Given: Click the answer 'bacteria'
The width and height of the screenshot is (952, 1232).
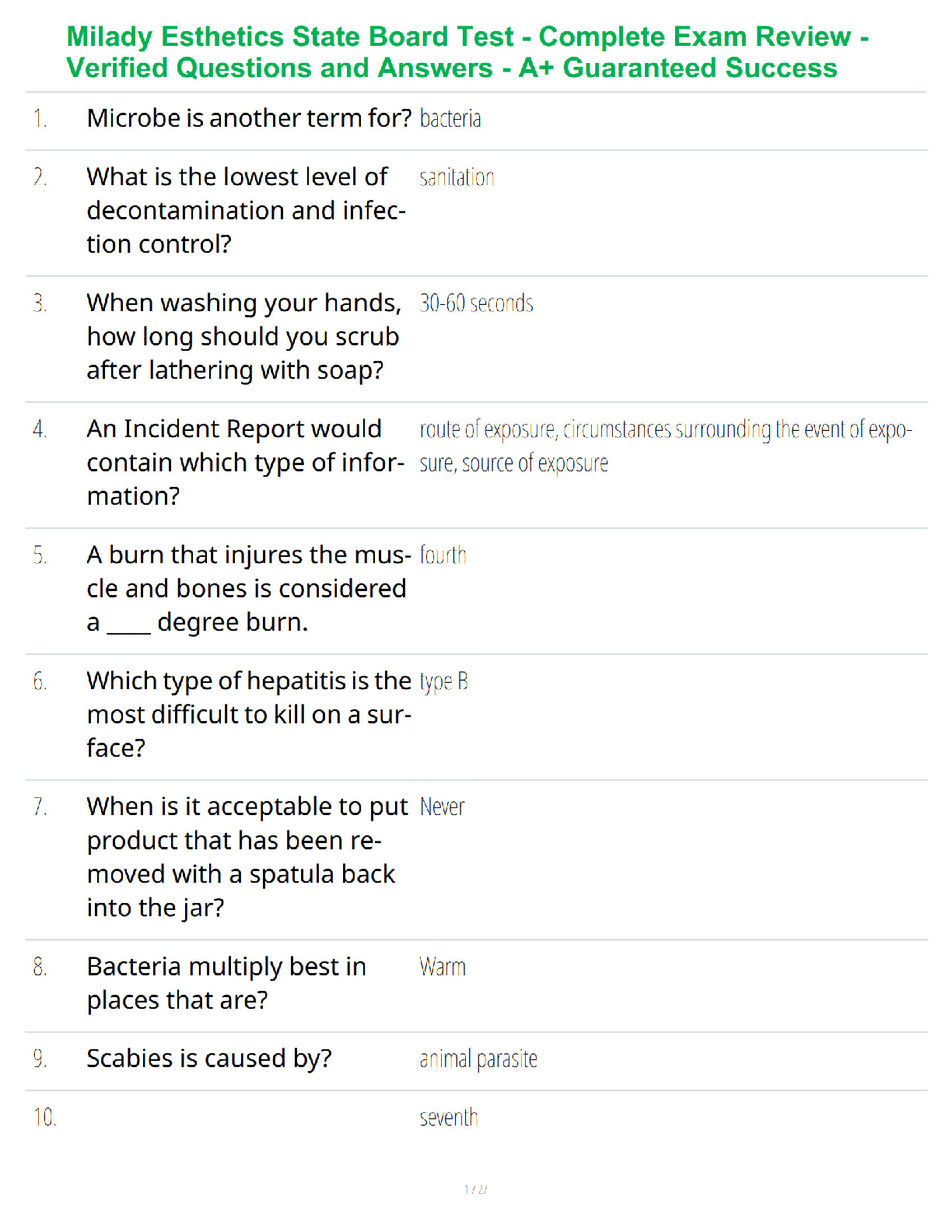Looking at the screenshot, I should coord(450,119).
